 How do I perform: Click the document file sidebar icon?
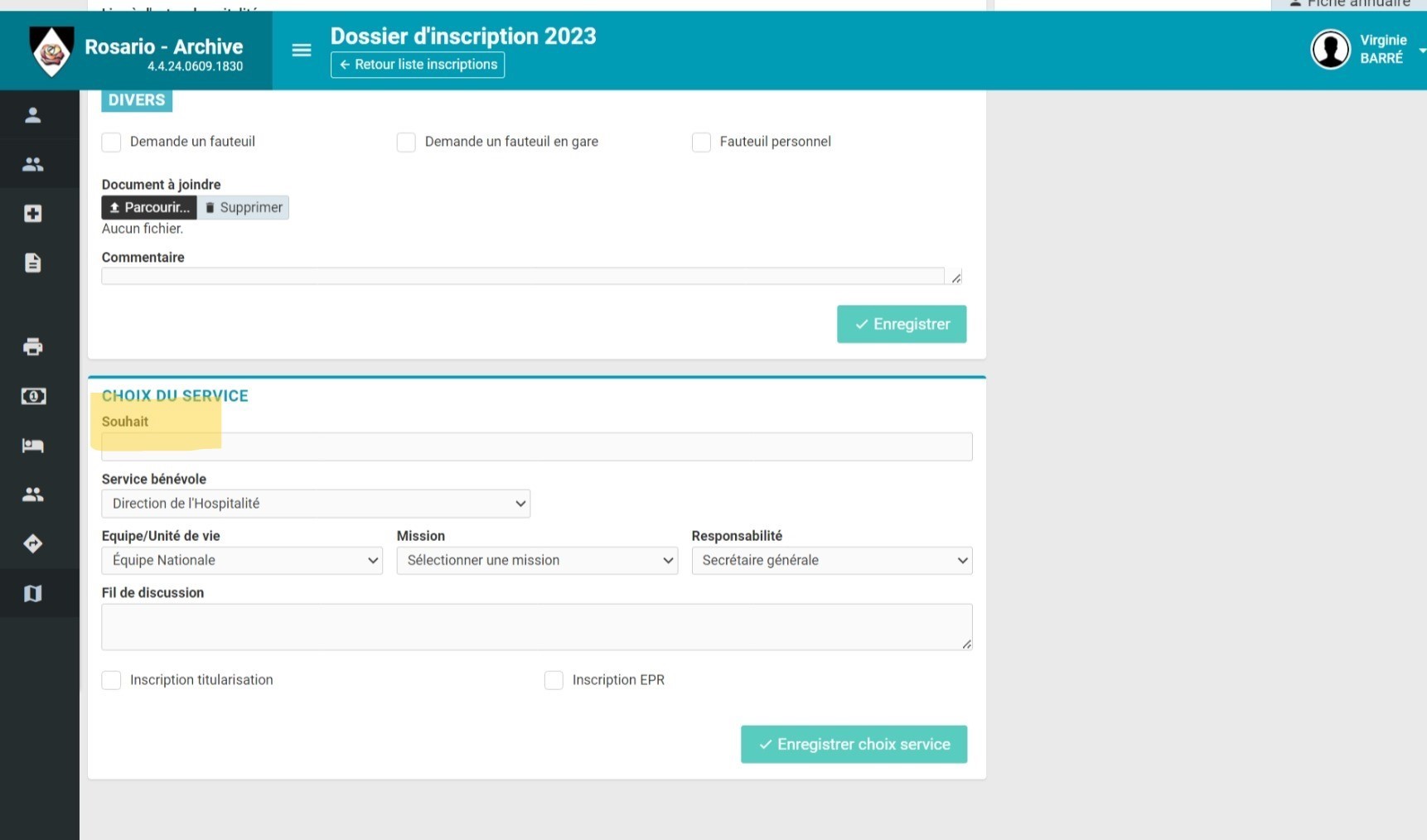(33, 263)
